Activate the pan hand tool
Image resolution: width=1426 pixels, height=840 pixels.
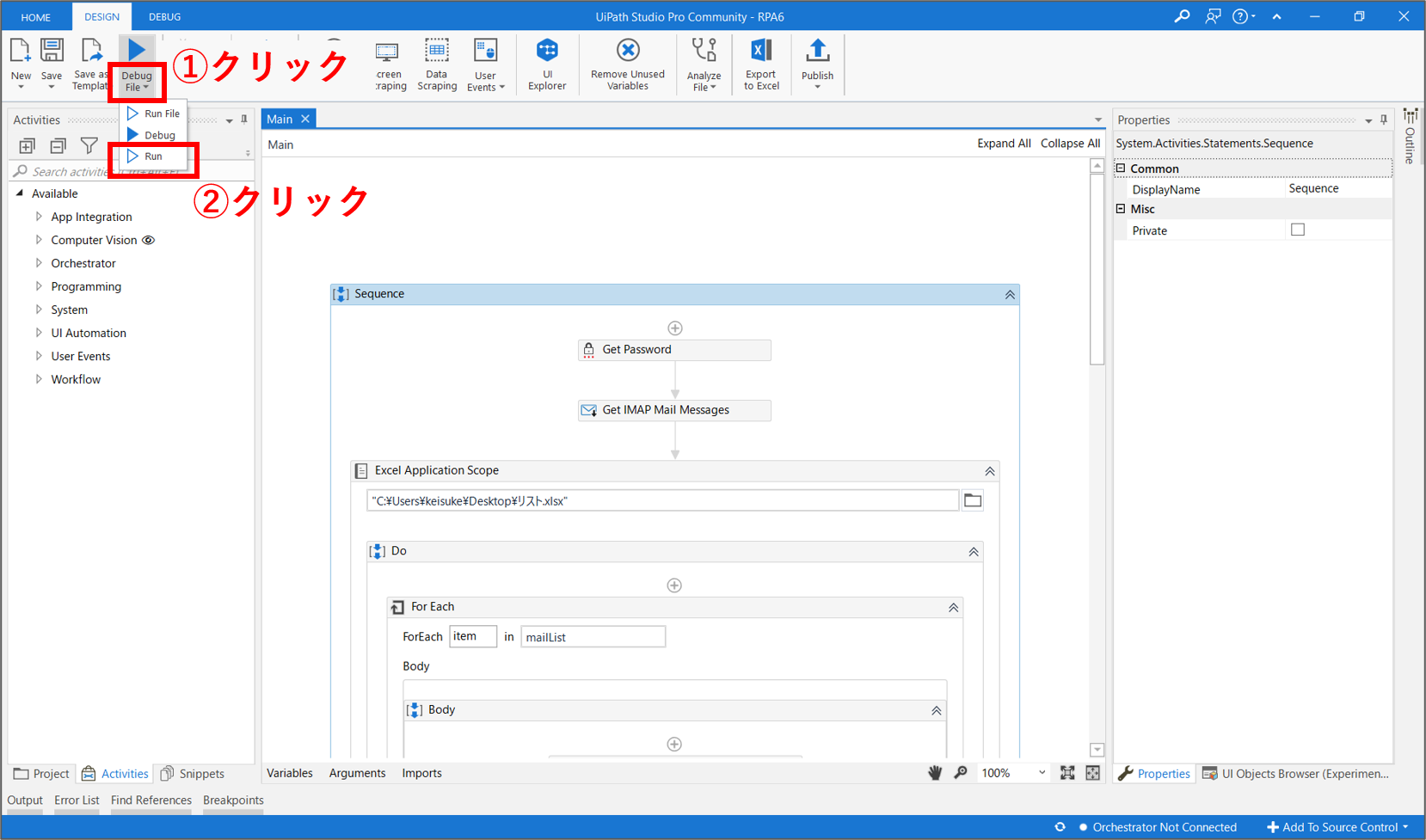click(x=935, y=773)
